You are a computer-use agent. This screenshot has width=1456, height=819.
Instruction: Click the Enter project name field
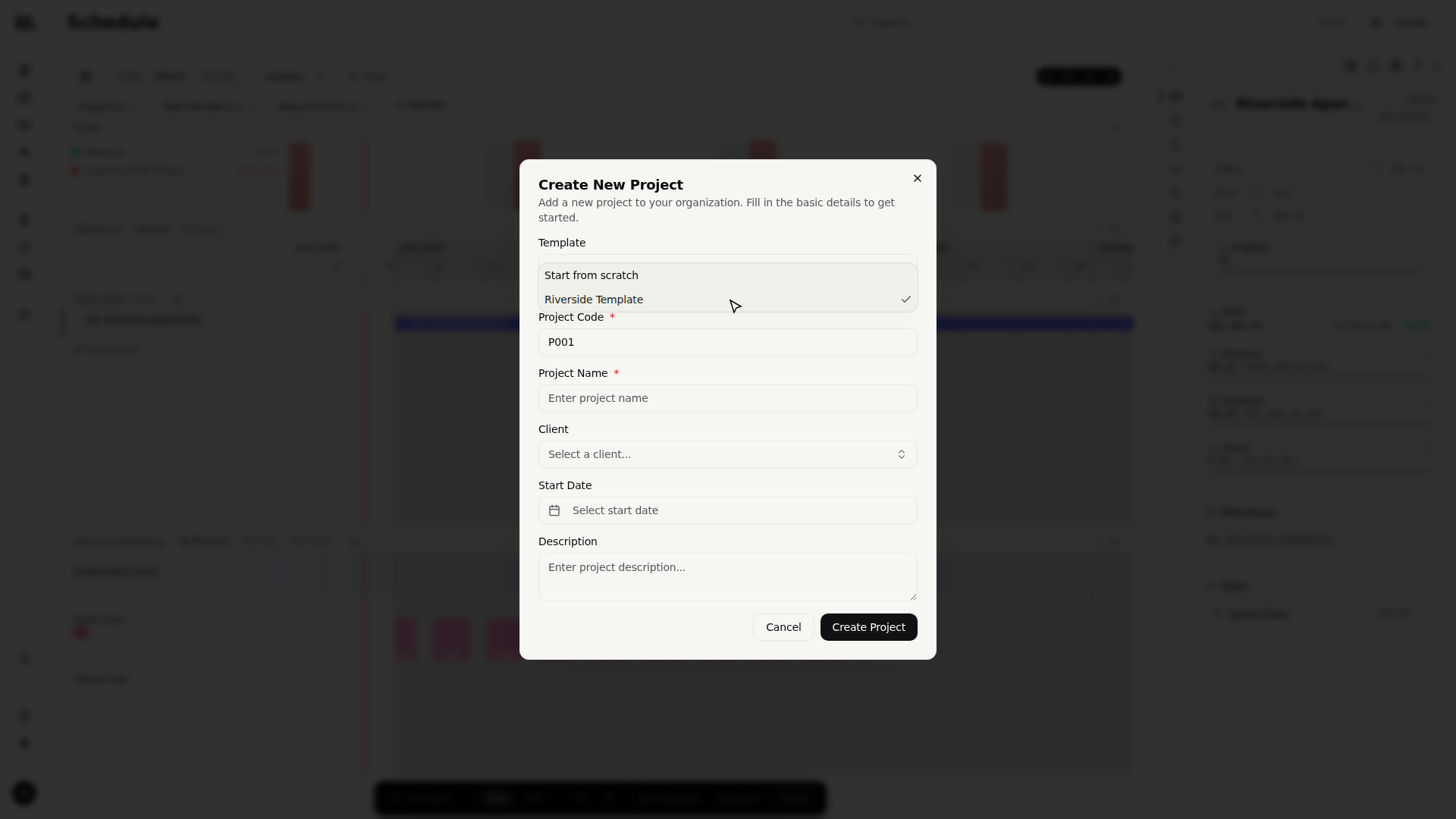click(728, 398)
